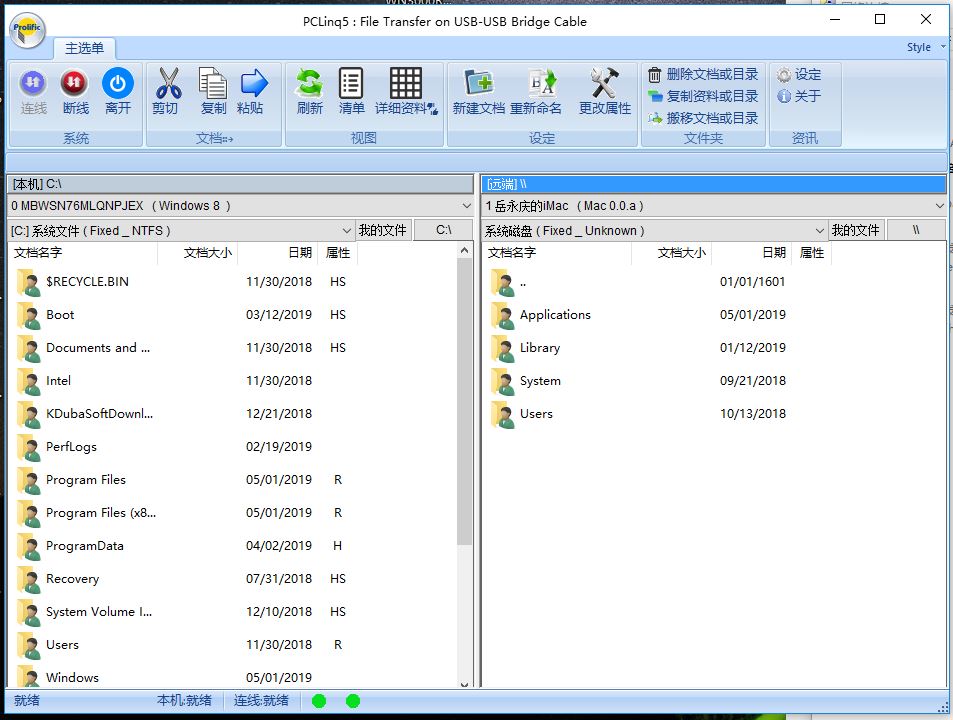Select the Documents and ... folder
This screenshot has width=953, height=720.
pos(98,348)
